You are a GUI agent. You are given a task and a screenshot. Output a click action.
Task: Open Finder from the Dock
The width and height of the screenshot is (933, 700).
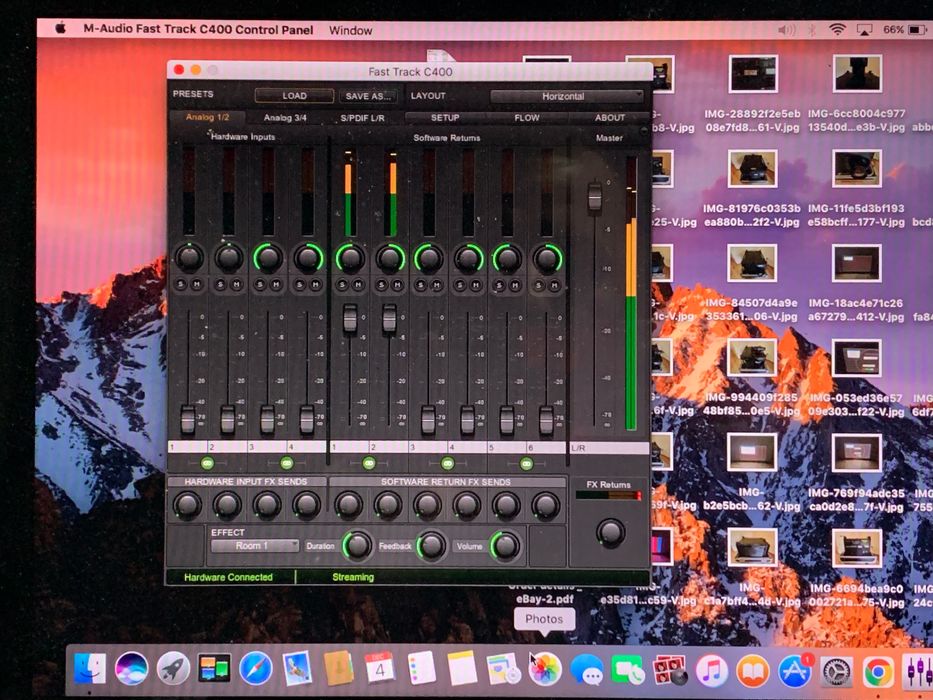point(90,669)
